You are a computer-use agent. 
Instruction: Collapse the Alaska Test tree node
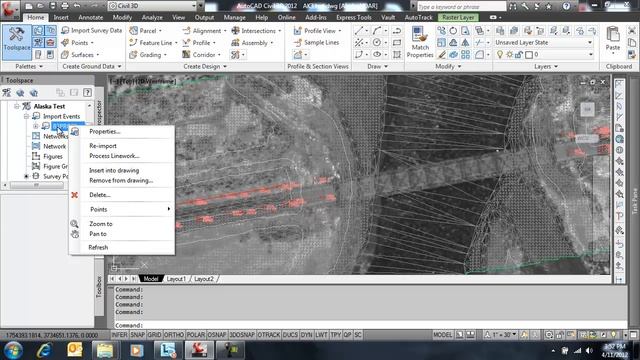click(17, 106)
